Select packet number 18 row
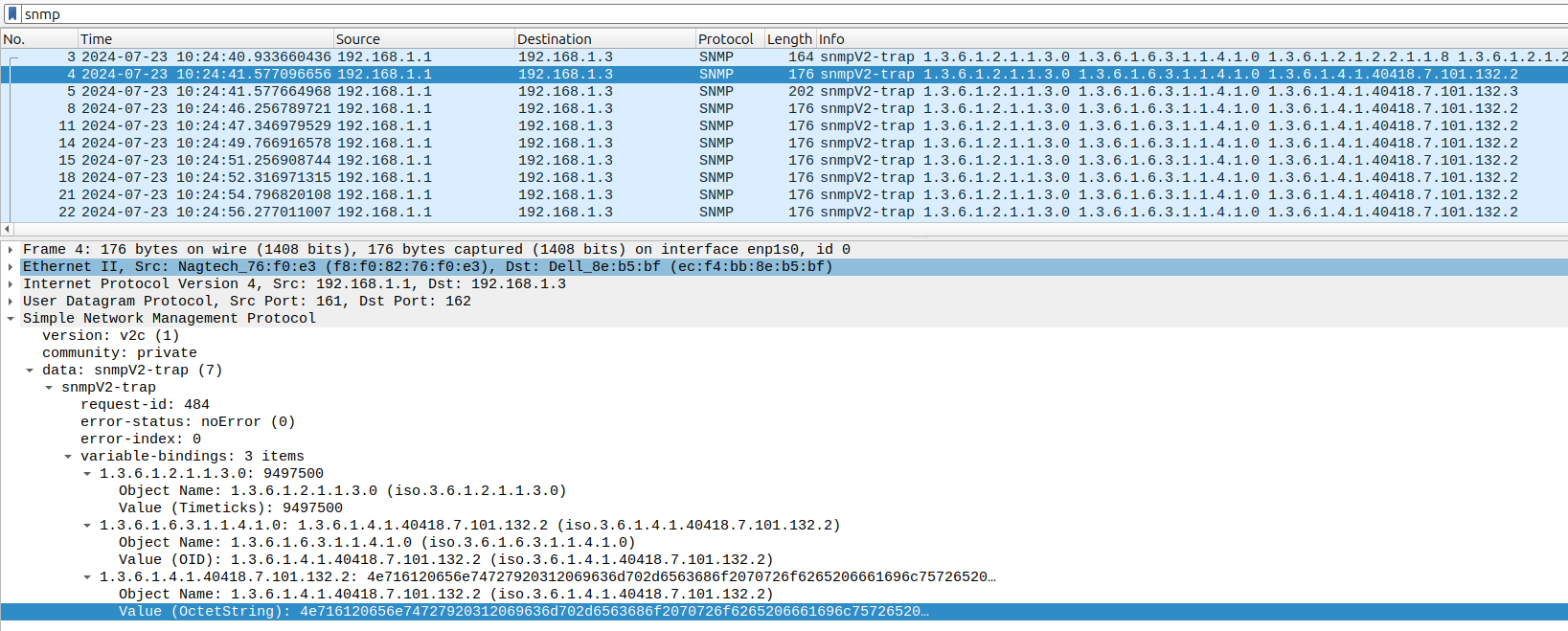Screen dimensions: 1568x631 tap(784, 177)
